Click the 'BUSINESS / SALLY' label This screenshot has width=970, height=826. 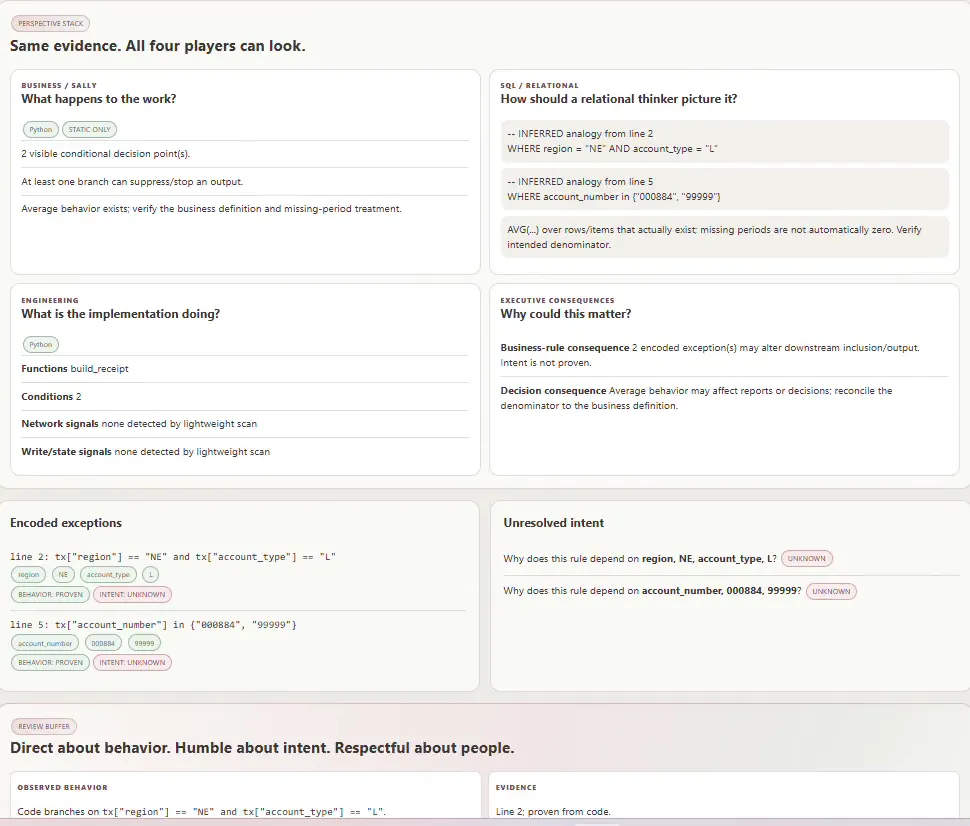point(59,85)
